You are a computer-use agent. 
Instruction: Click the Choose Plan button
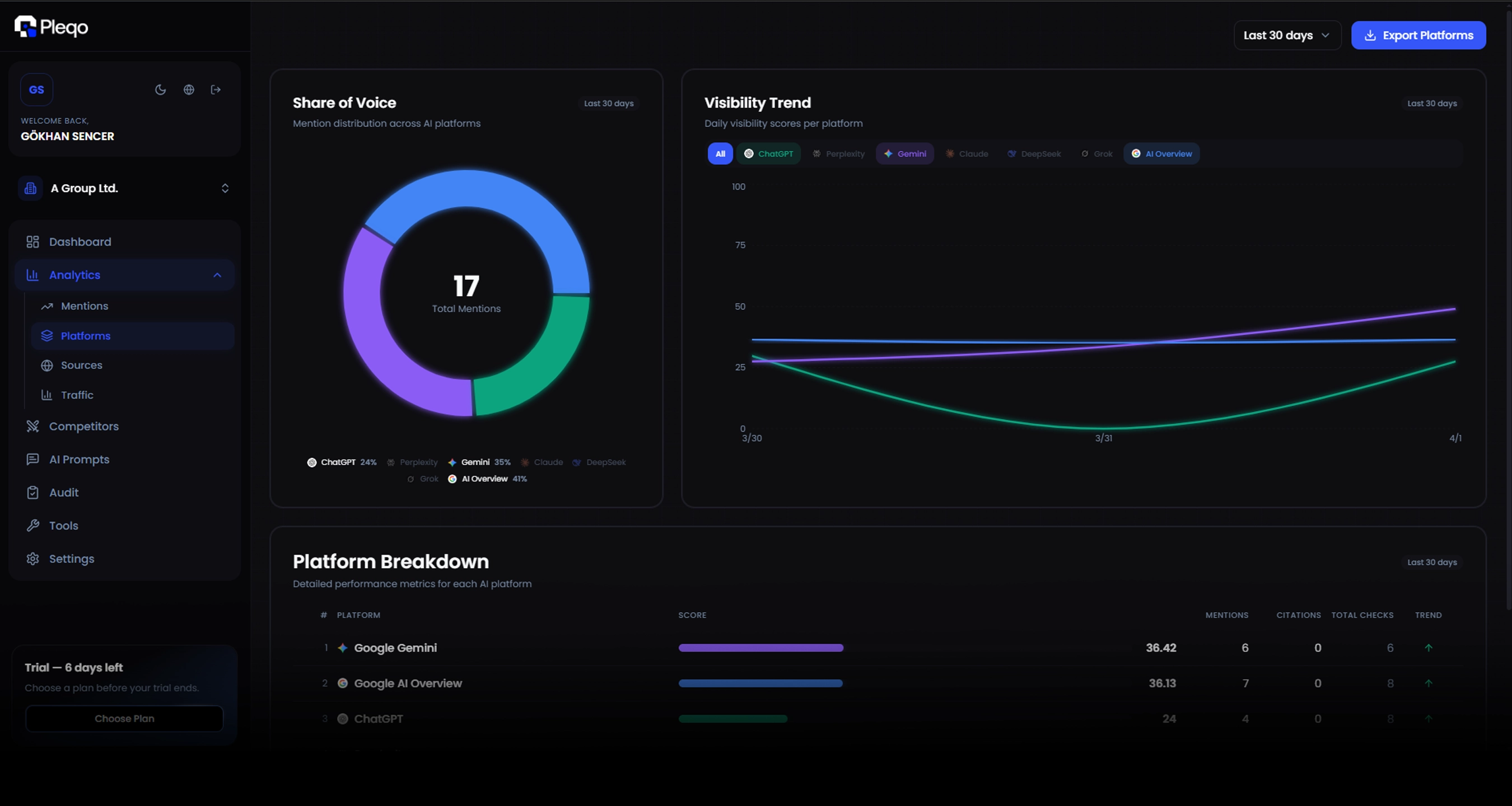124,718
